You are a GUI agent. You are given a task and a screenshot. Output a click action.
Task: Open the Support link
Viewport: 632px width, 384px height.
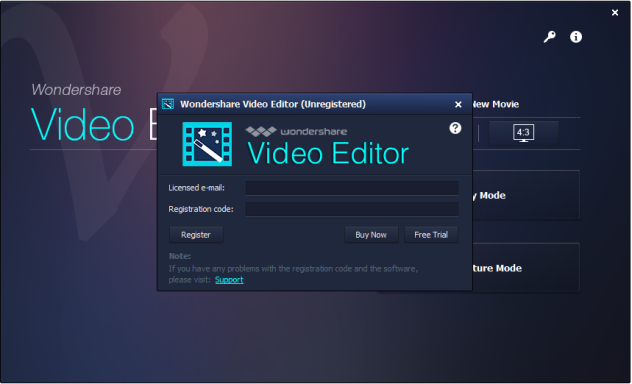[229, 280]
